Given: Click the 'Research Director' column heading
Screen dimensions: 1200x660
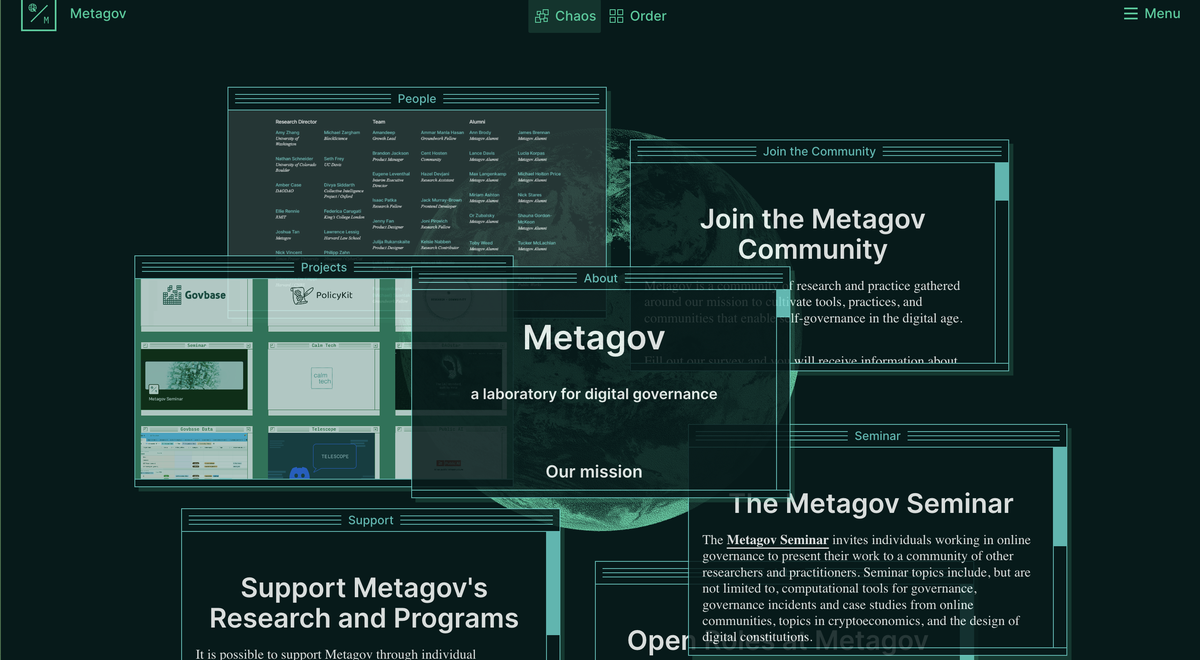Looking at the screenshot, I should click(x=296, y=122).
